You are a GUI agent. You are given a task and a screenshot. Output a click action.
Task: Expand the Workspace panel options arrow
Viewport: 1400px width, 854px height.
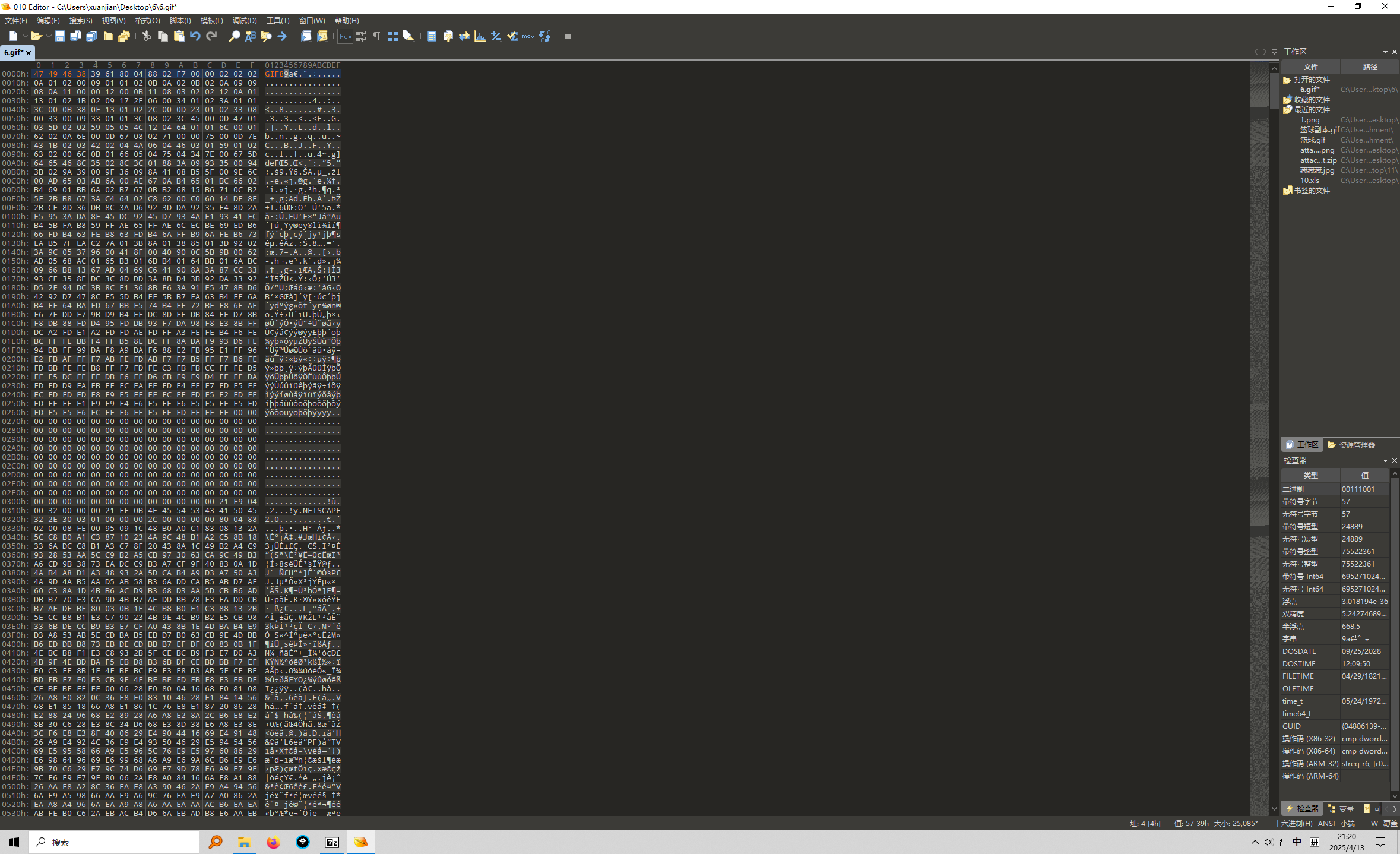[x=1385, y=52]
